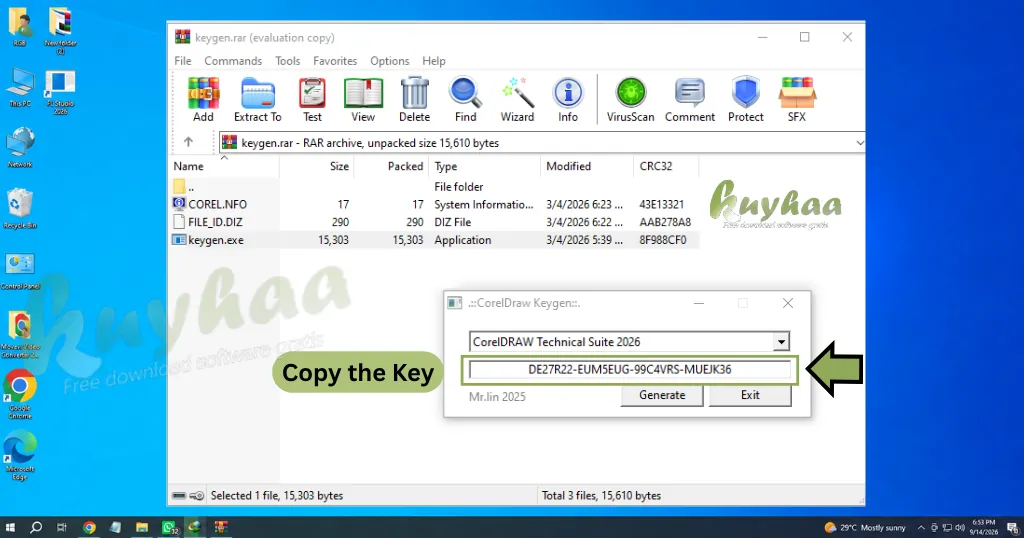Viewport: 1024px width, 538px height.
Task: Click the Extract To toolbar icon
Action: pyautogui.click(x=257, y=99)
